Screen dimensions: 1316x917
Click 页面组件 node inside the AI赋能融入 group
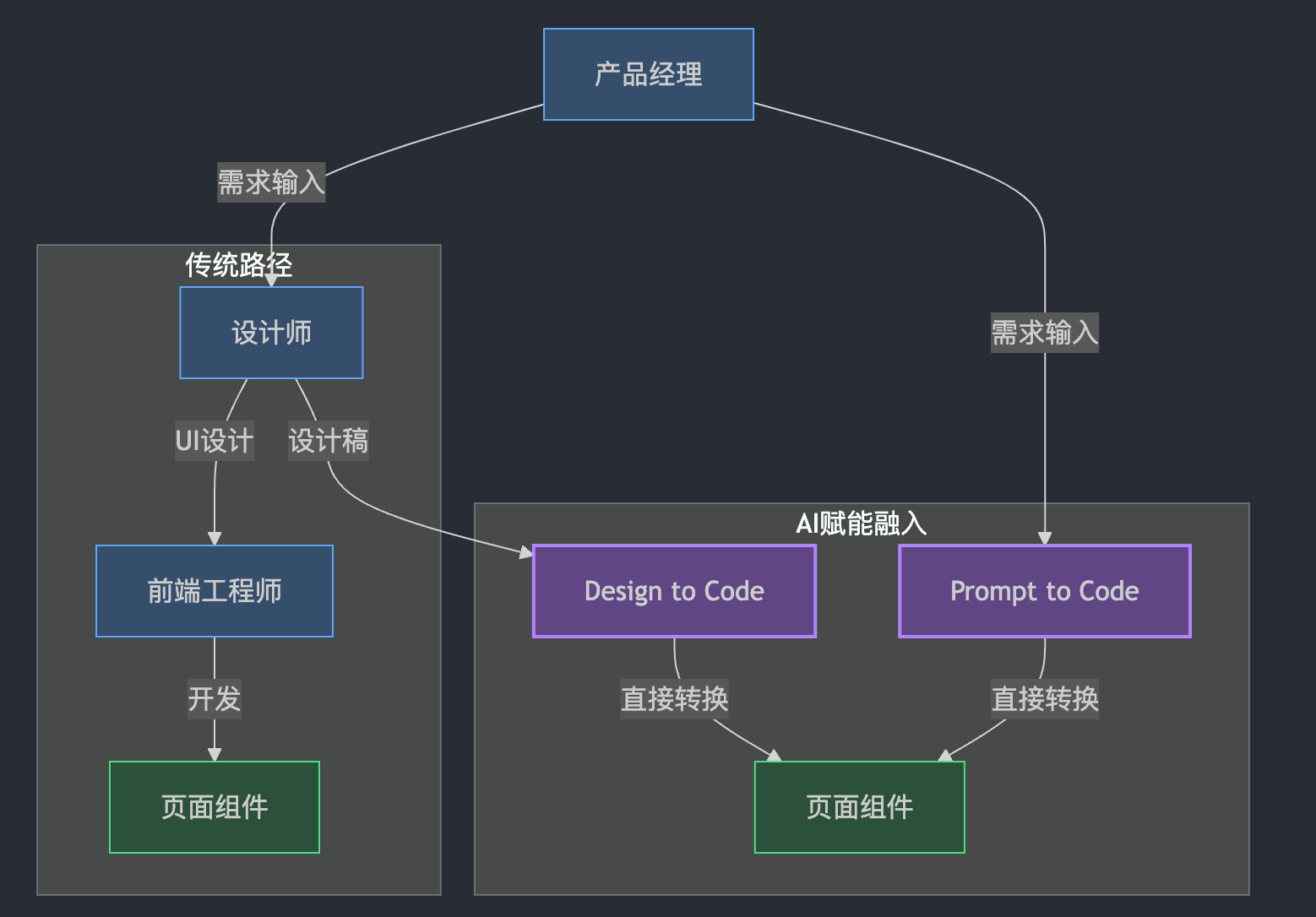click(859, 807)
